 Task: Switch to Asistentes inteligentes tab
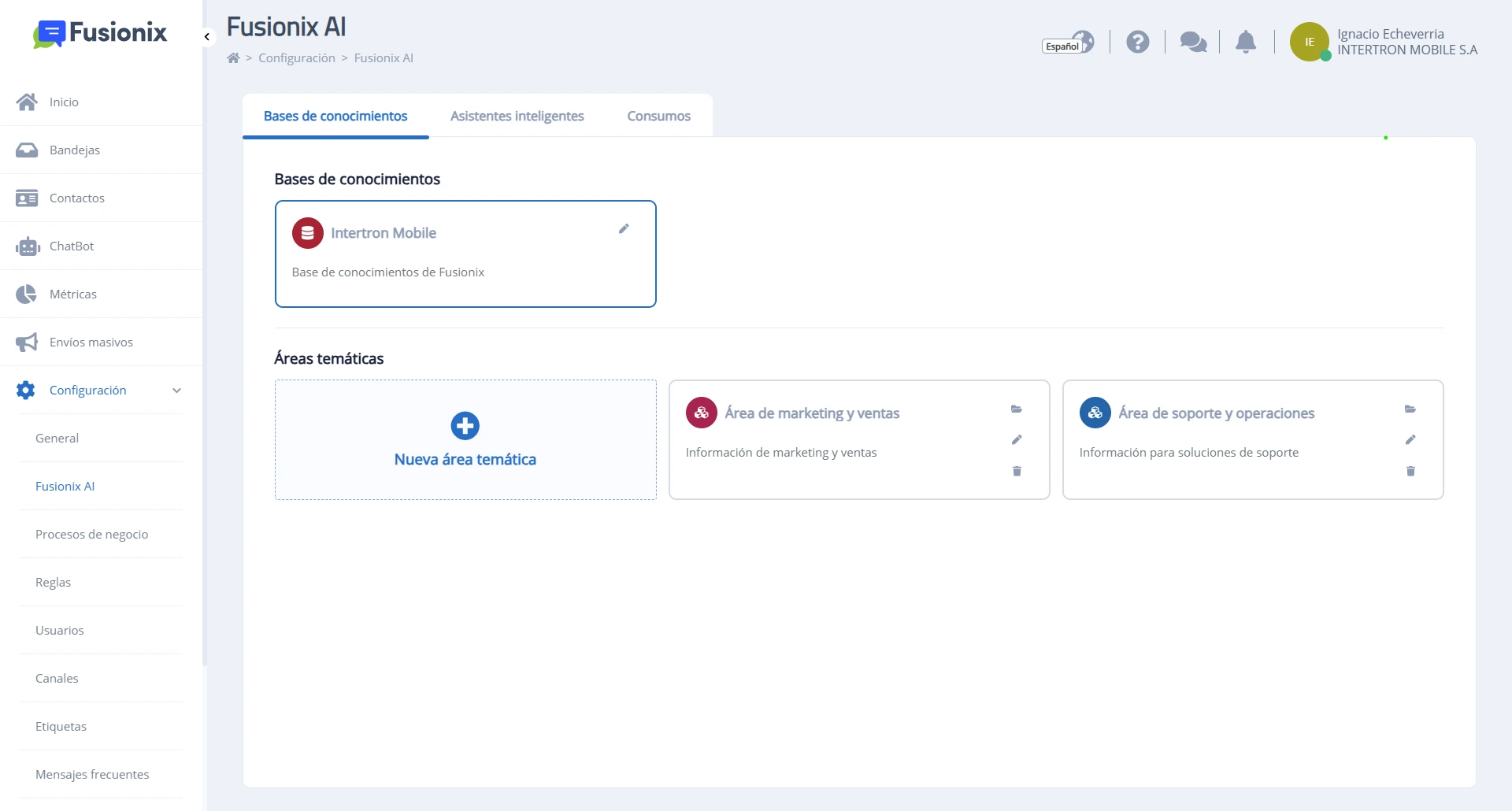coord(517,116)
